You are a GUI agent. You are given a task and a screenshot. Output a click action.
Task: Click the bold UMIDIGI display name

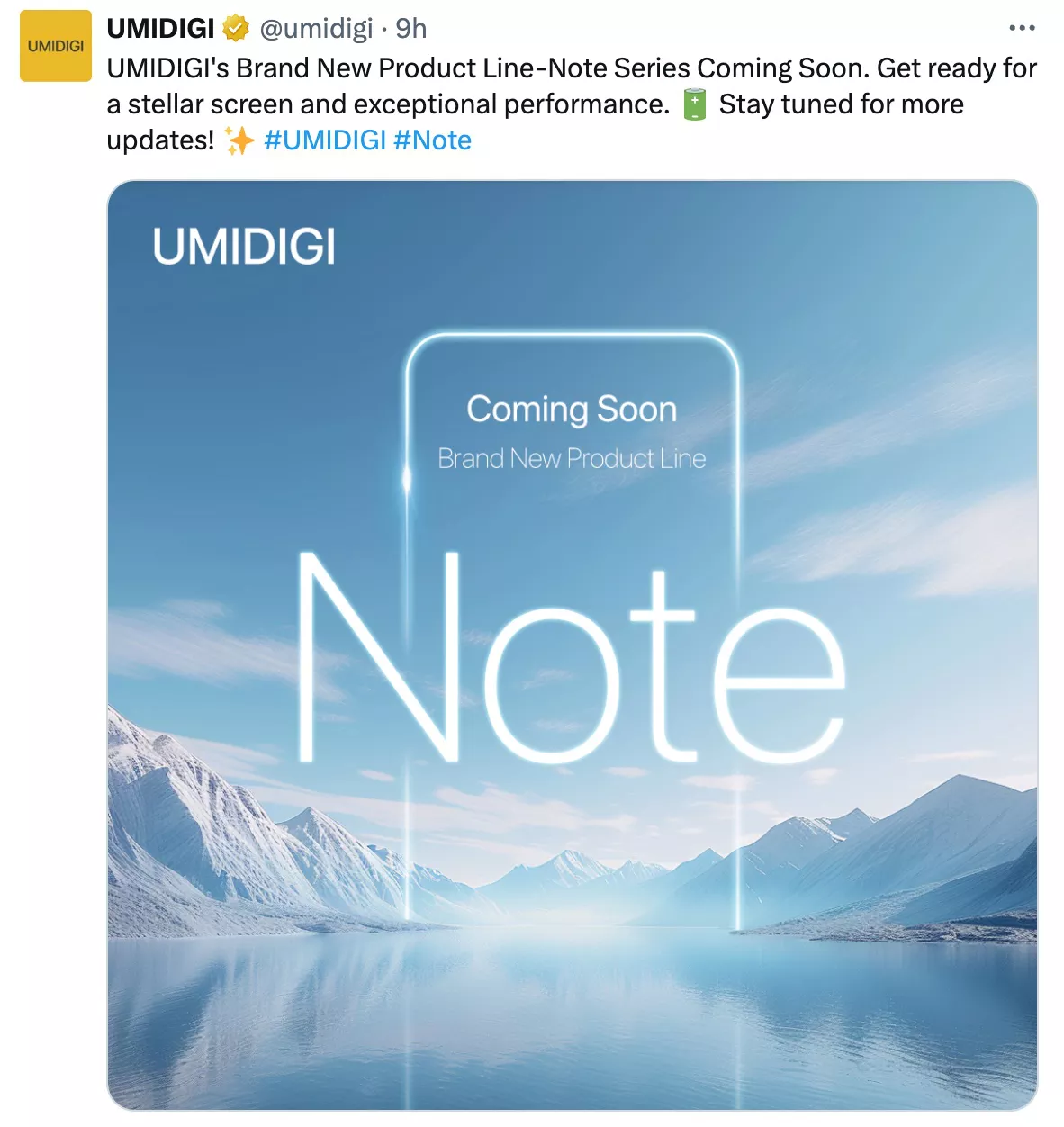(x=161, y=29)
